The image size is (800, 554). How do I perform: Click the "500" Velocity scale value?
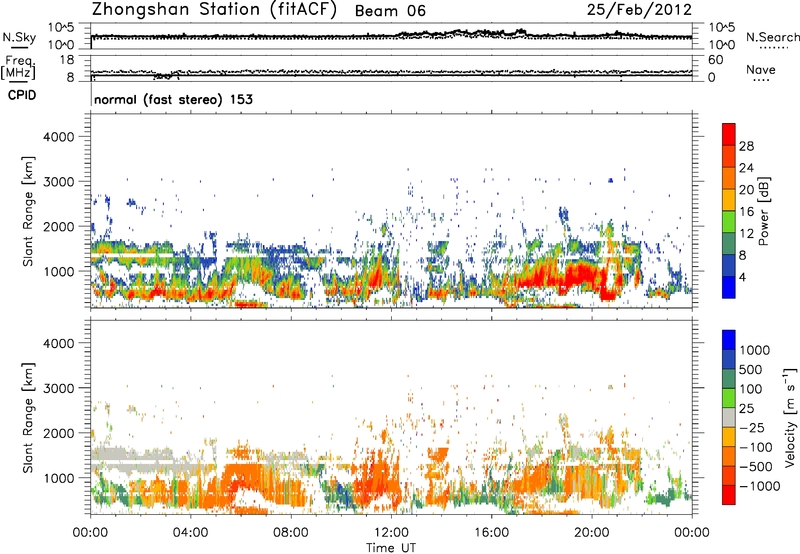[750, 369]
